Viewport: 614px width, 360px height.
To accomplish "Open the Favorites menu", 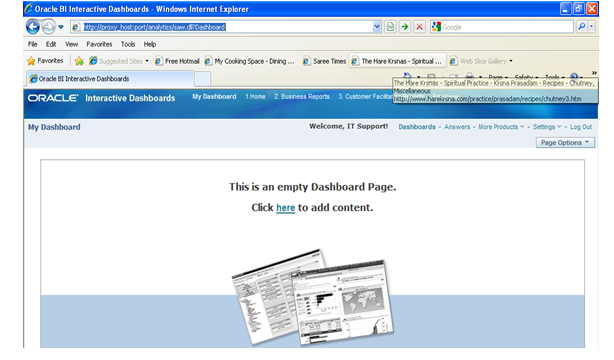I will click(99, 44).
